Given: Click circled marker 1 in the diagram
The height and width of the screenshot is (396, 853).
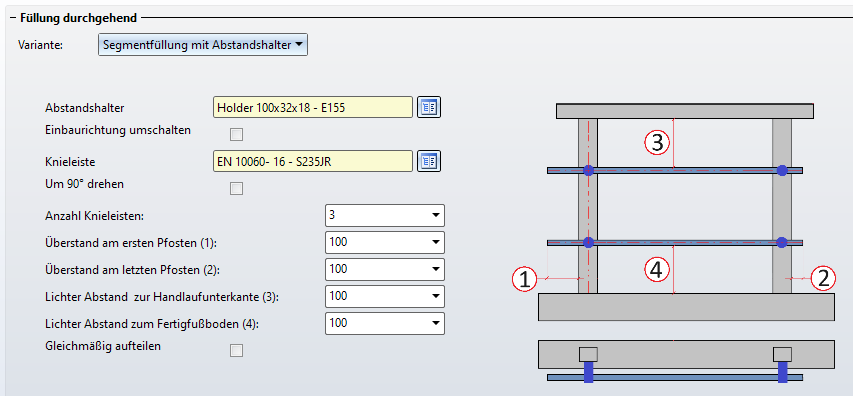Looking at the screenshot, I should 524,280.
